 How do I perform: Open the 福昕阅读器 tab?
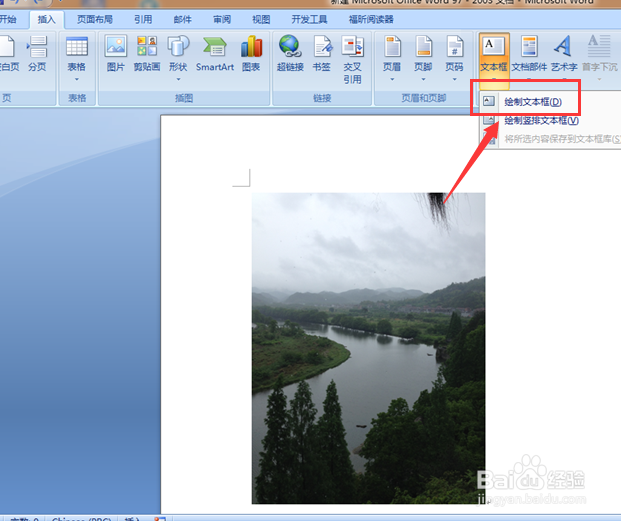pyautogui.click(x=371, y=19)
